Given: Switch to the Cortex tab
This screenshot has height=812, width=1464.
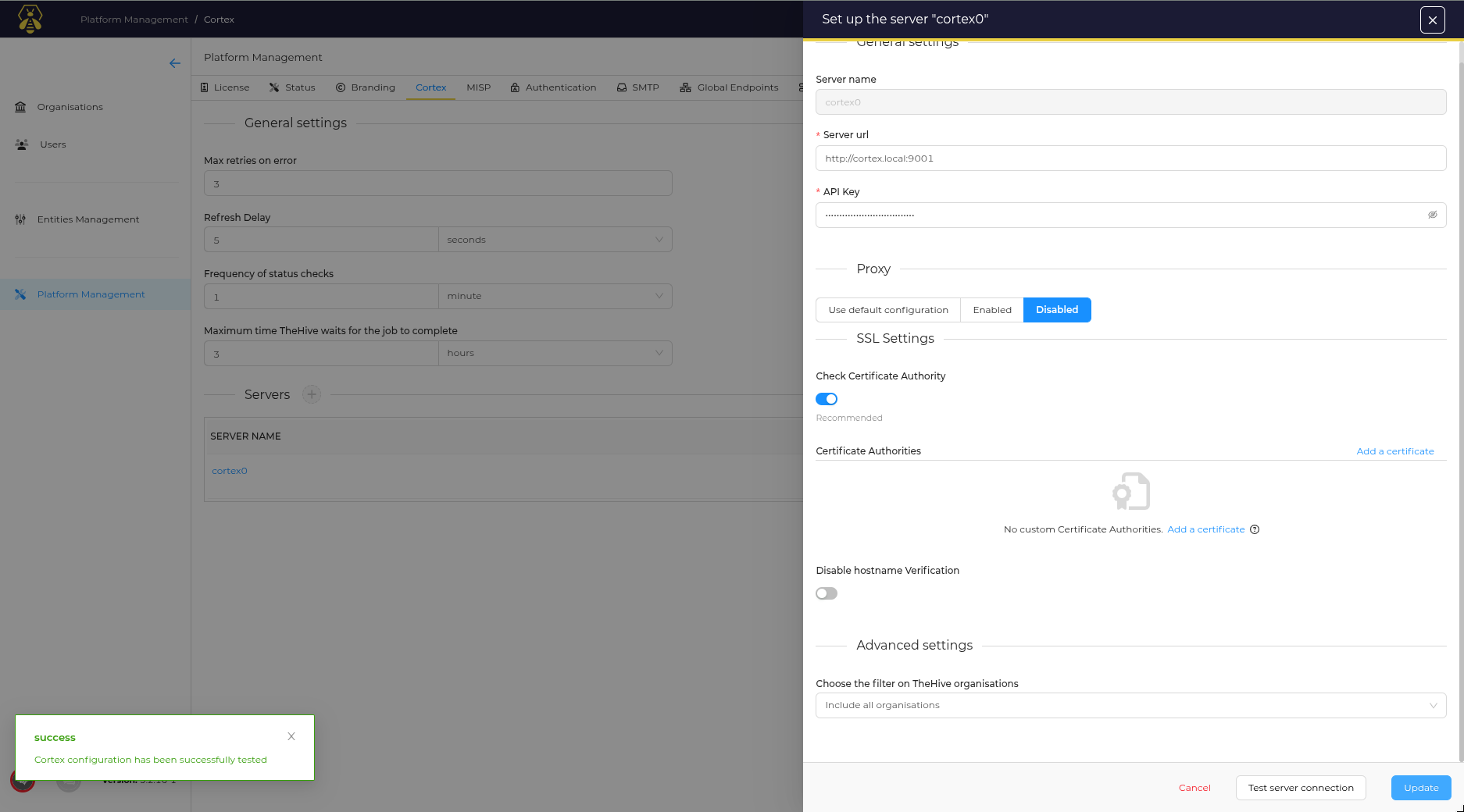Looking at the screenshot, I should pos(430,87).
